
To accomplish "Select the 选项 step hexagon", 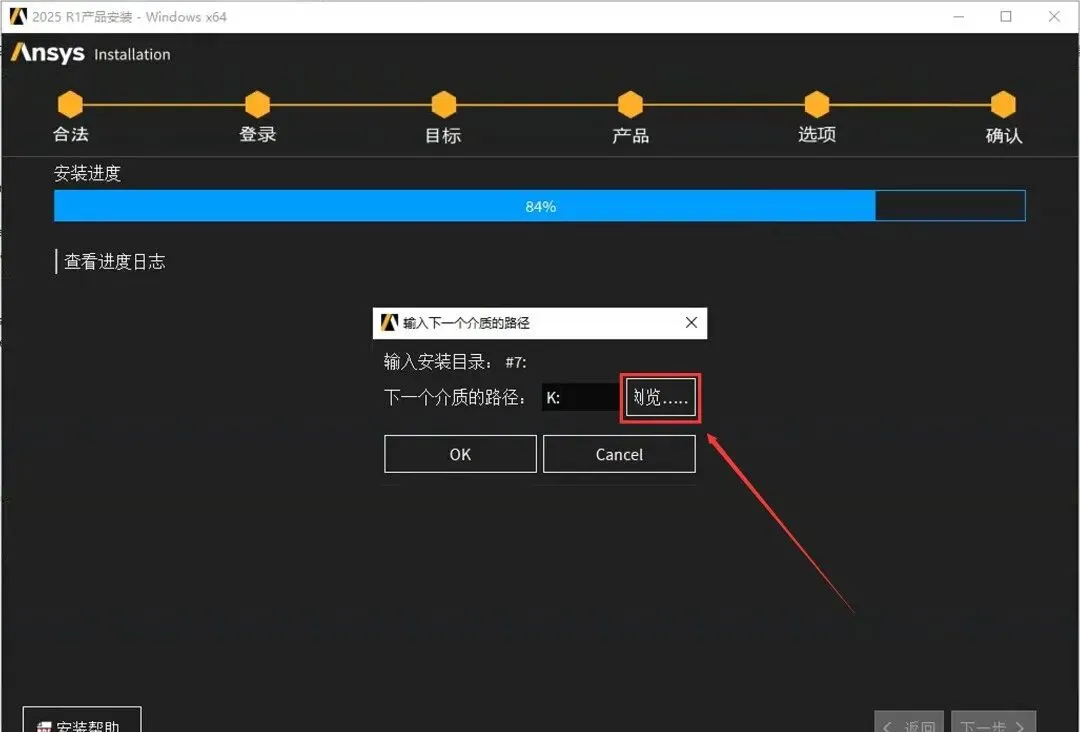I will pos(817,105).
